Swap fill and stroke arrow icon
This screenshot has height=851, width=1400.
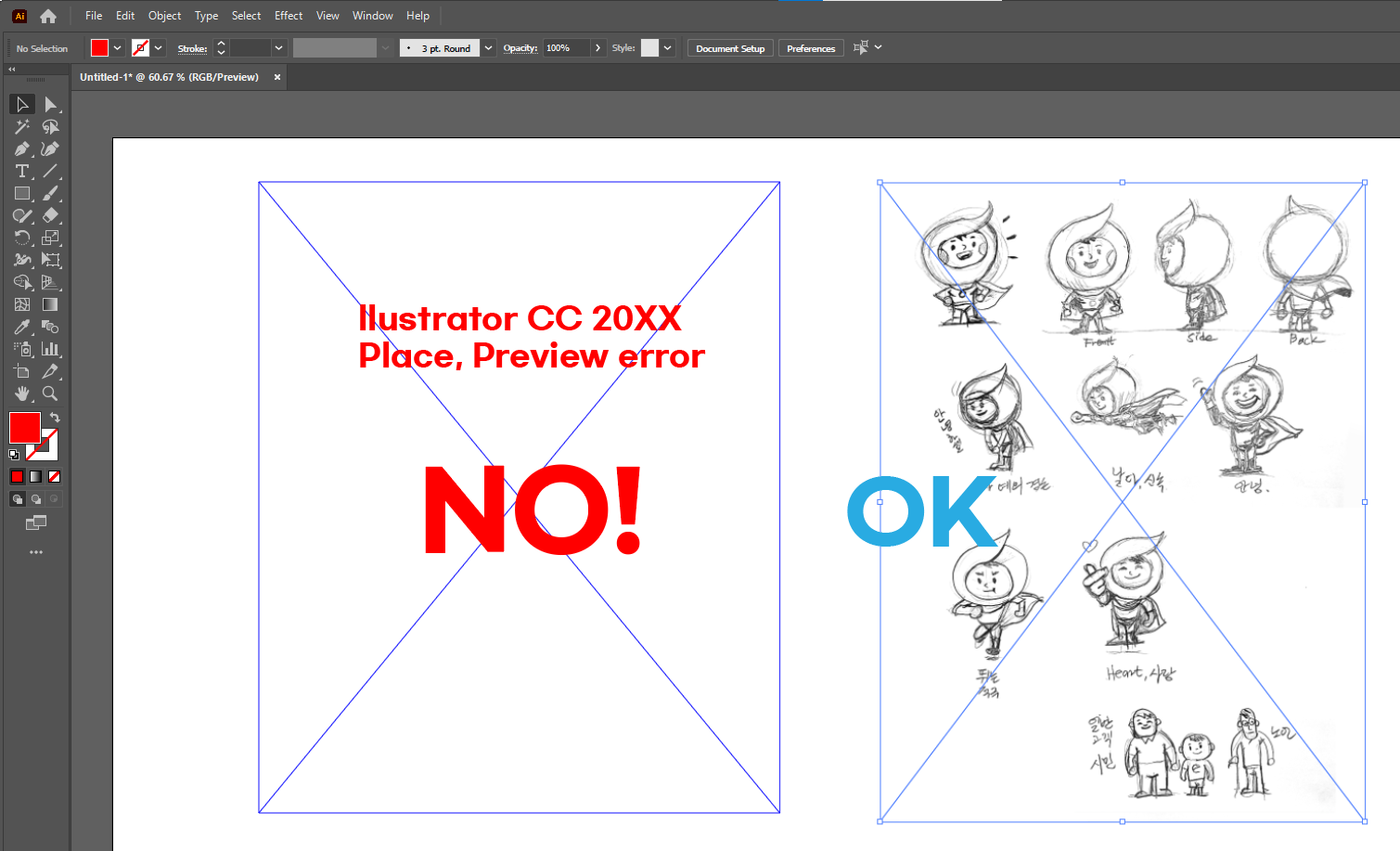55,418
